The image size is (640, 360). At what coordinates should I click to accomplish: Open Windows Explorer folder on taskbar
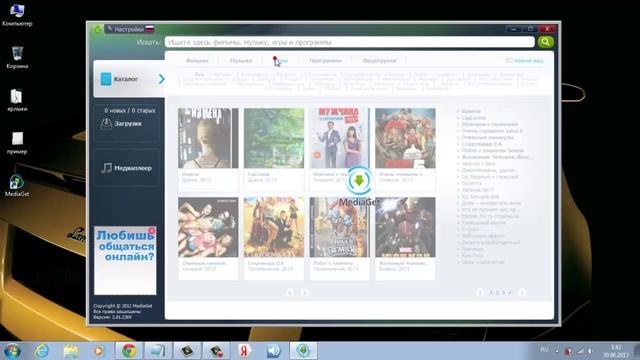tap(71, 351)
